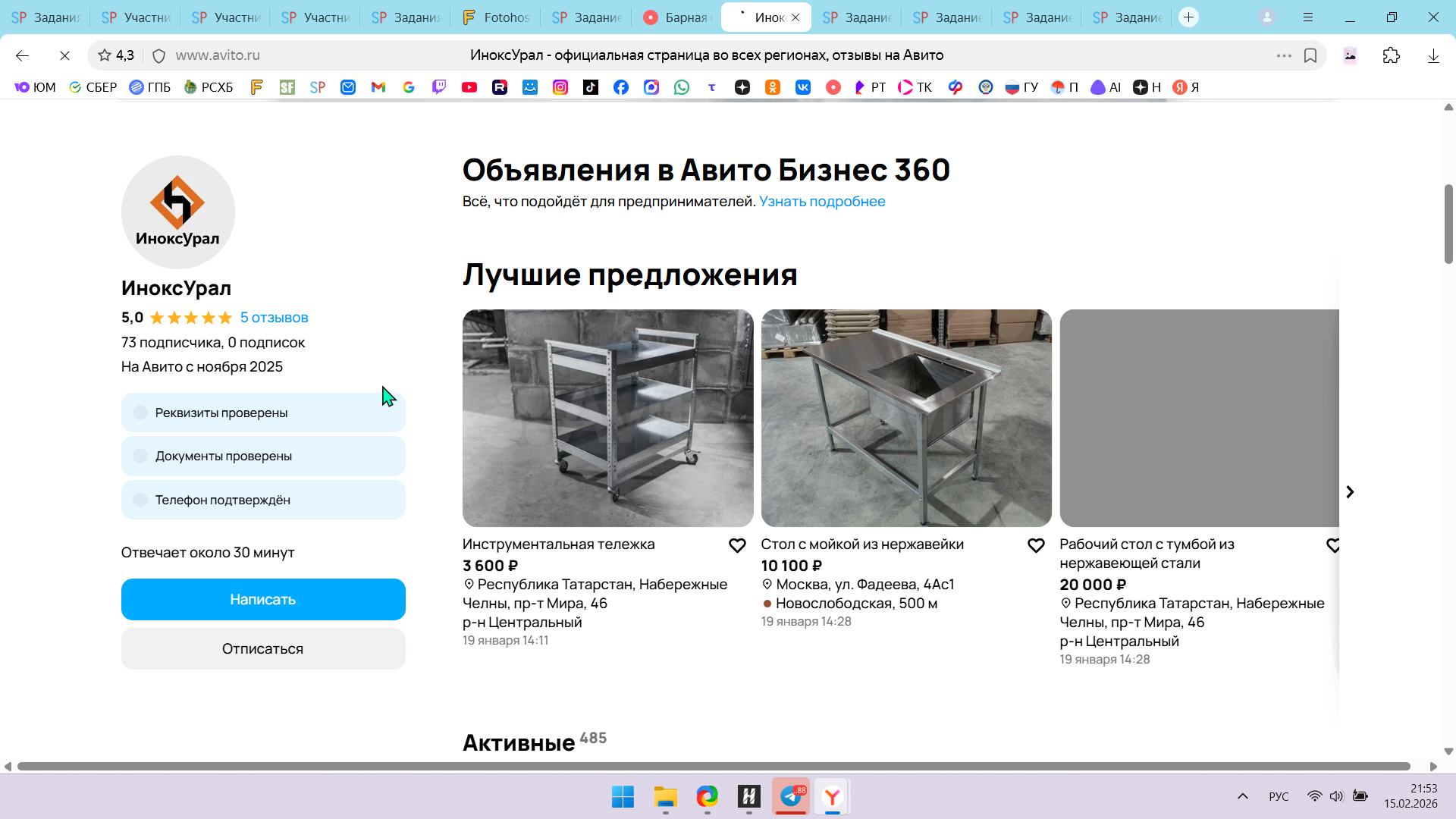Open the stainless sink table thumbnail
This screenshot has width=1456, height=819.
(x=906, y=418)
